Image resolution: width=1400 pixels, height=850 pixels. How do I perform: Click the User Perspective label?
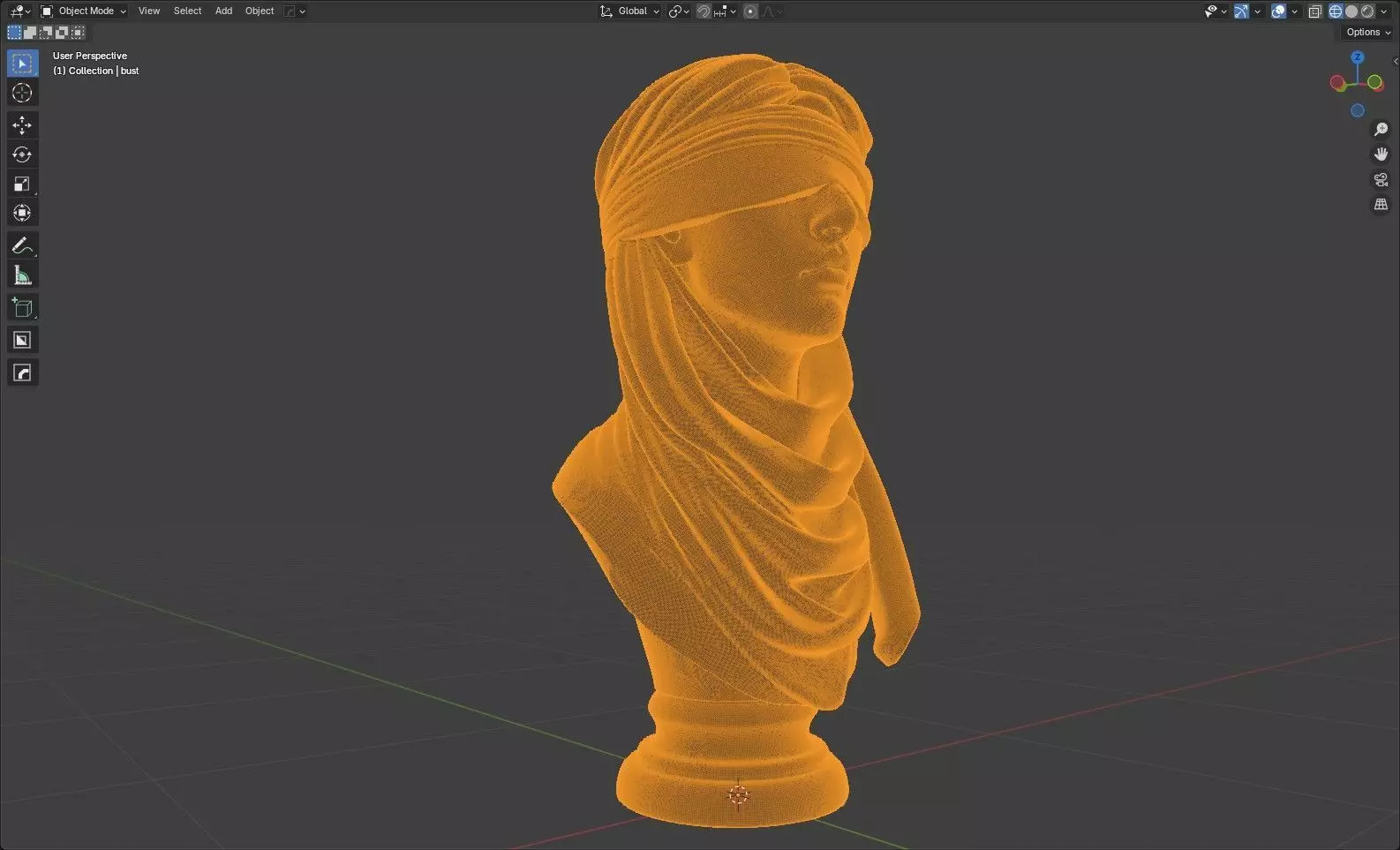90,56
